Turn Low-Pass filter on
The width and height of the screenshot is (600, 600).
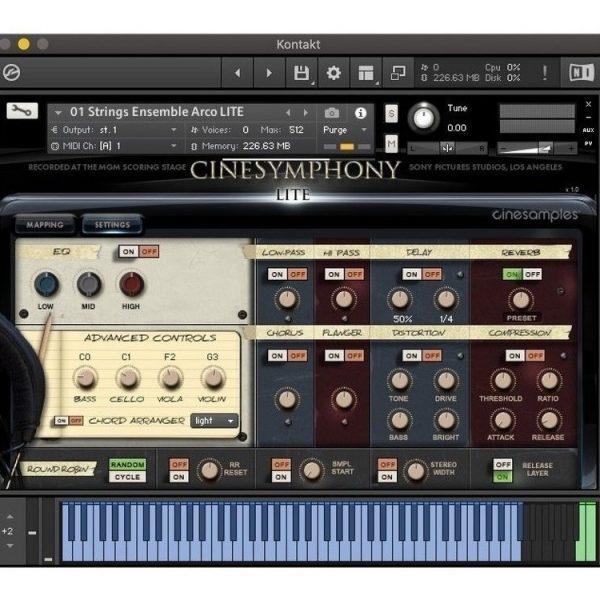(277, 274)
